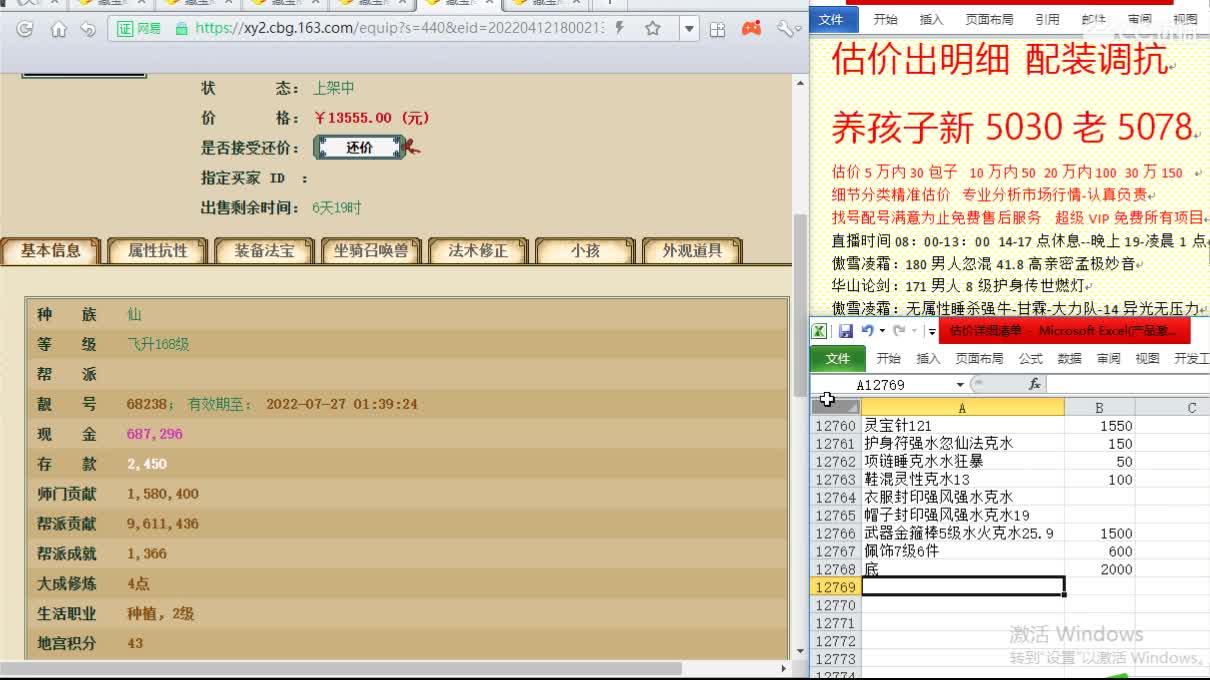The image size is (1210, 680).
Task: Click the remaining time 6天19时
Action: click(337, 208)
